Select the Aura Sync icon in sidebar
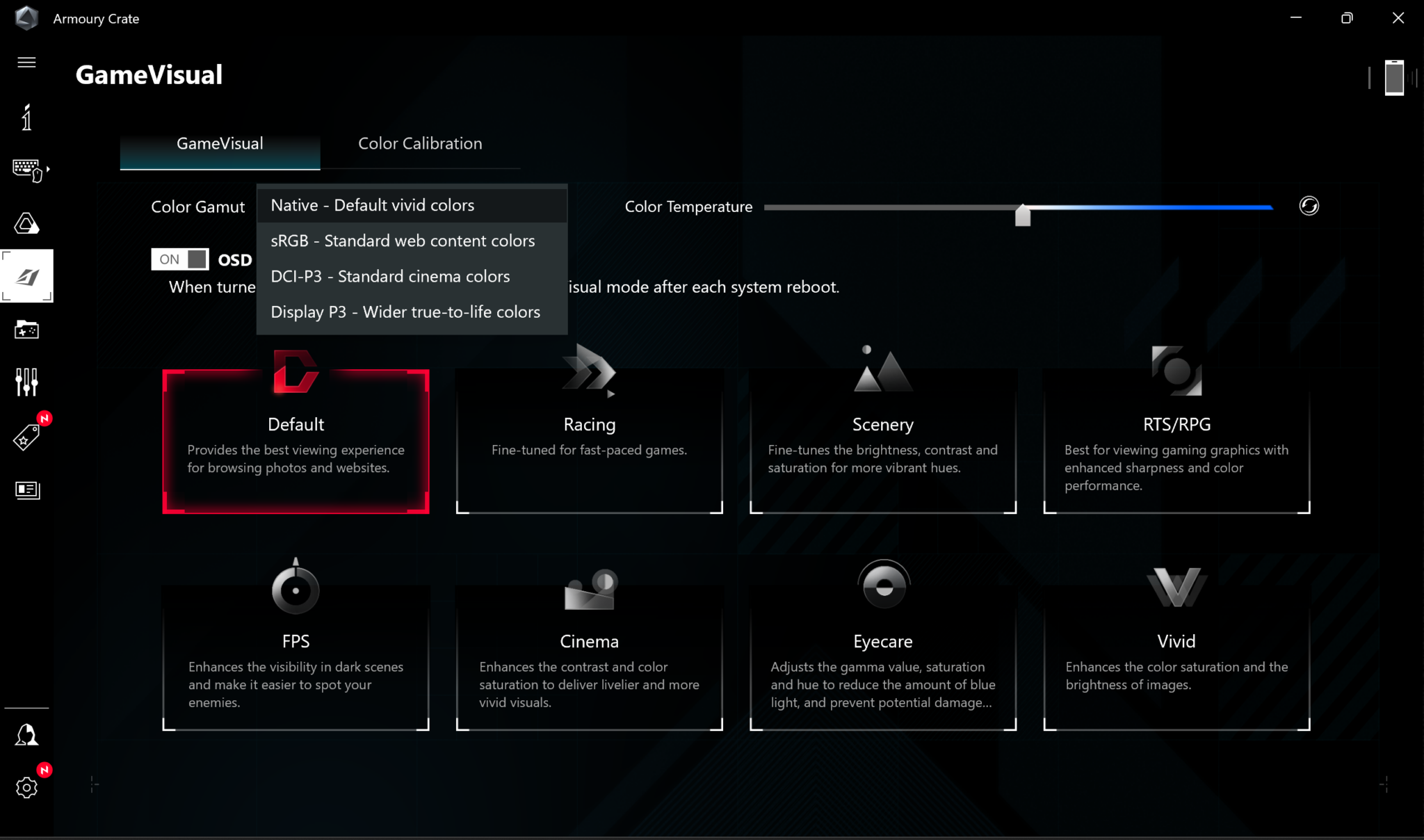Image resolution: width=1424 pixels, height=840 pixels. point(26,223)
